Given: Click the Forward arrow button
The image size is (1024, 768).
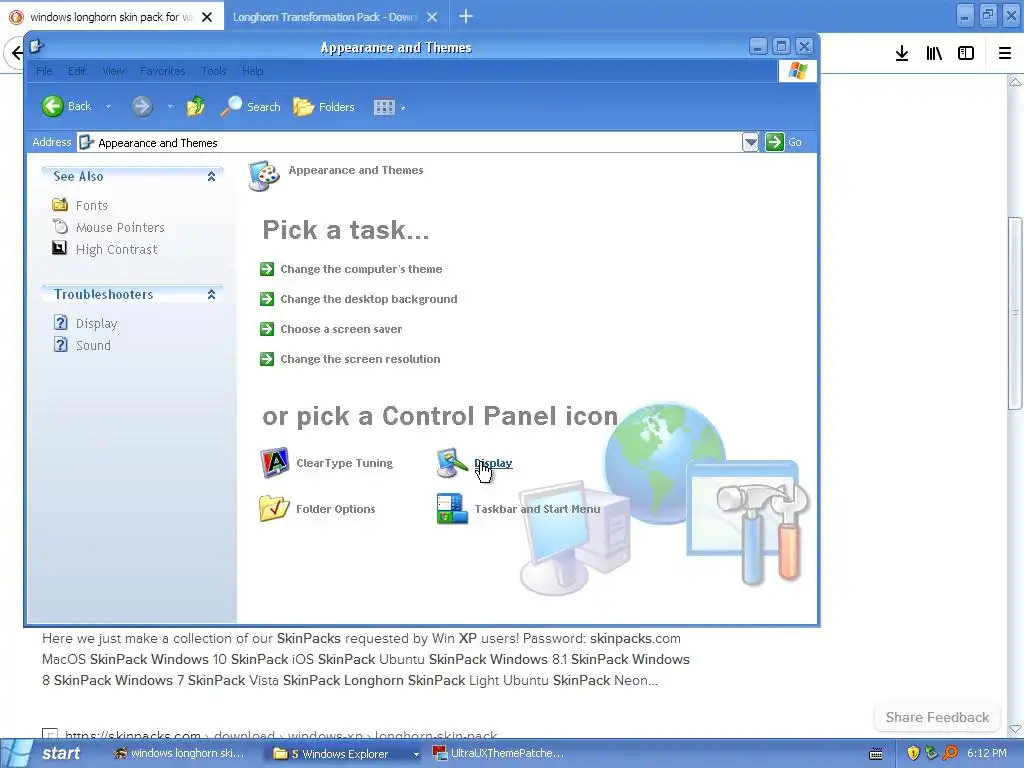Looking at the screenshot, I should (142, 106).
